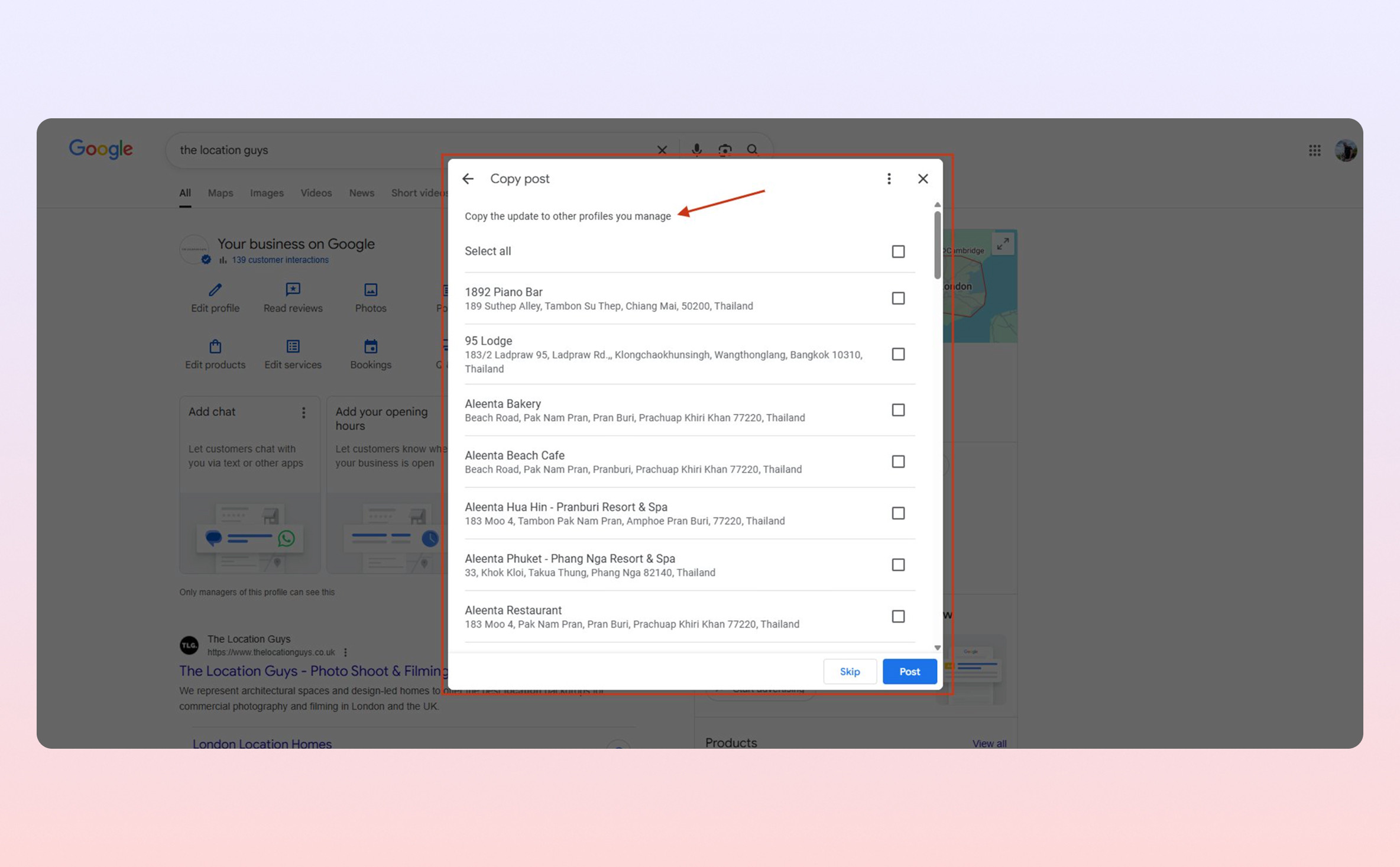
Task: Check the Select all checkbox
Action: coord(898,251)
